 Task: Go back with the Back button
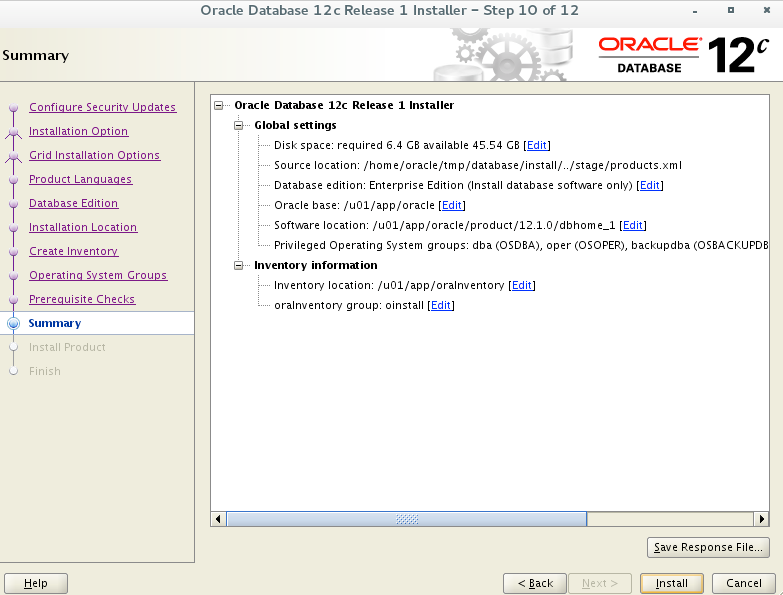click(x=535, y=583)
